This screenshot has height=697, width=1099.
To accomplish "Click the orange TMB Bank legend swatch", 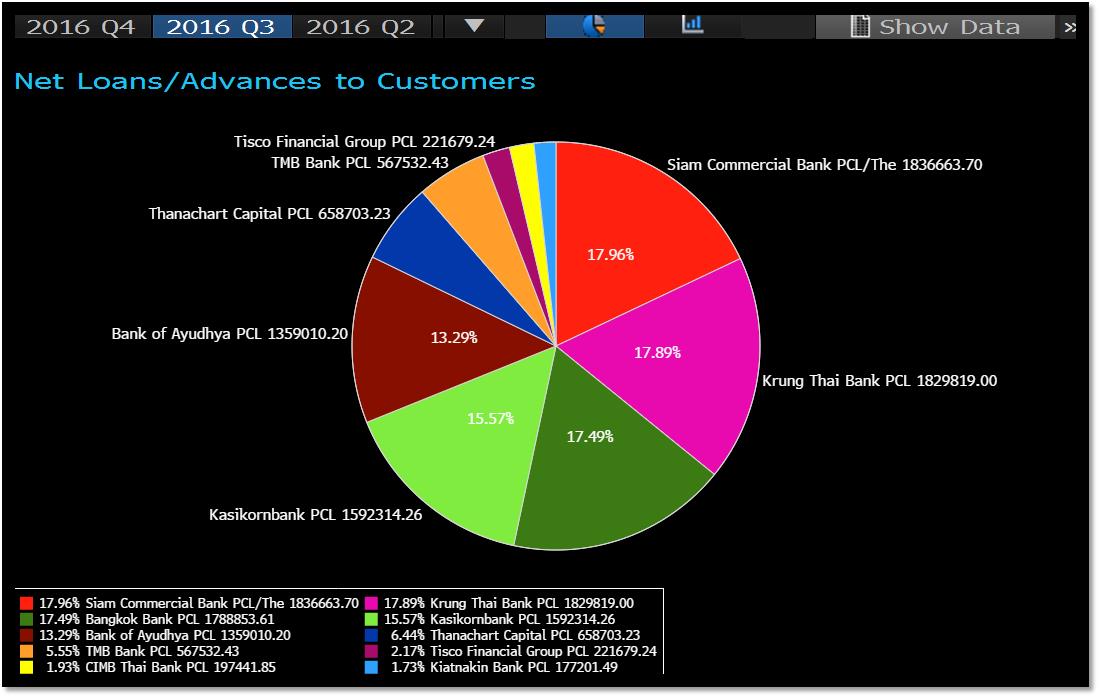I will pyautogui.click(x=27, y=651).
